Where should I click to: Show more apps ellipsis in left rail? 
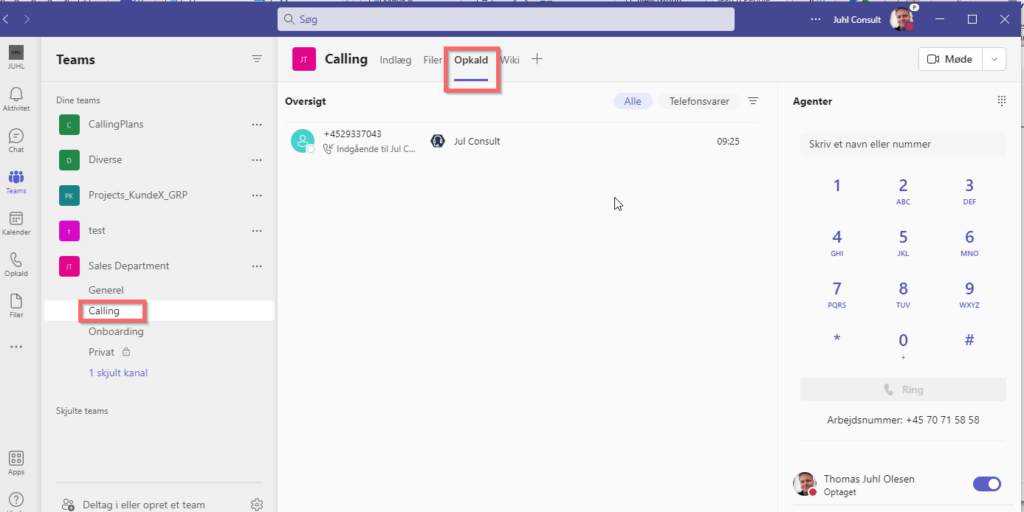point(16,347)
